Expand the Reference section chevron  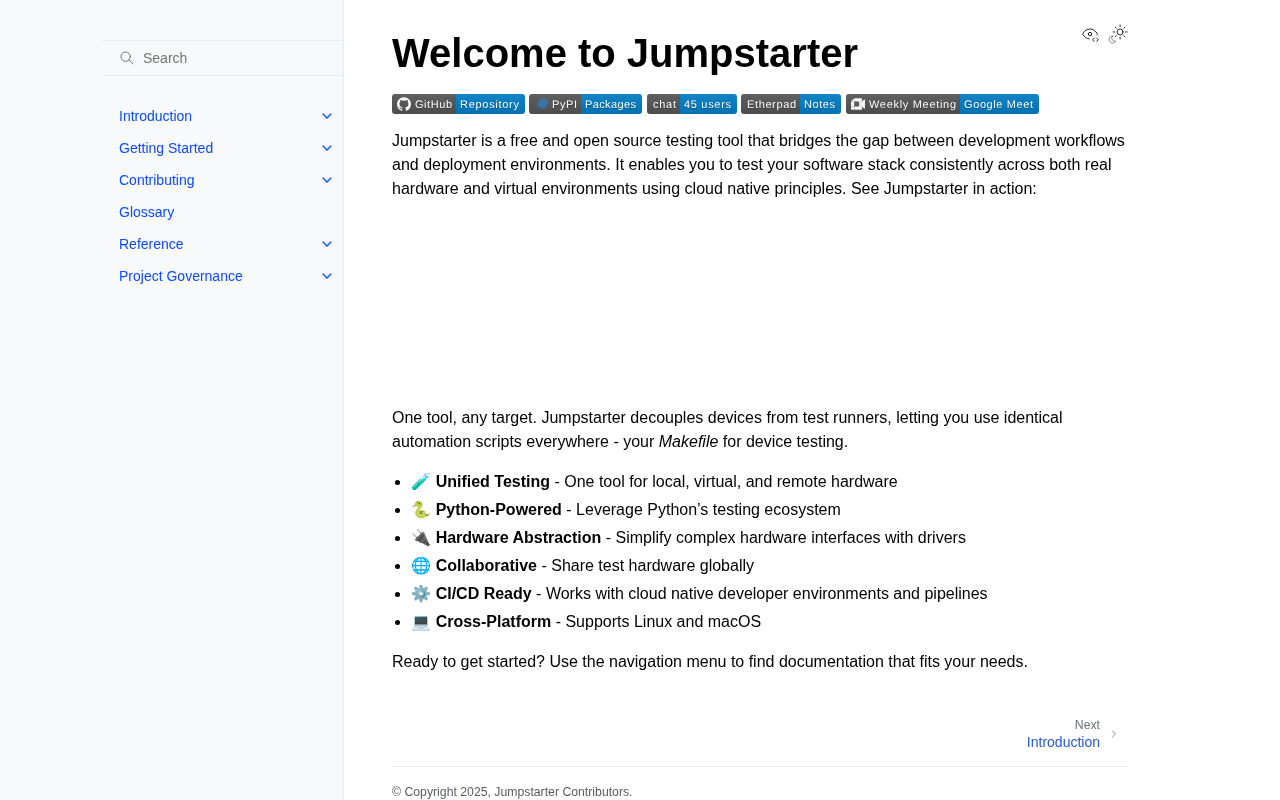[327, 244]
